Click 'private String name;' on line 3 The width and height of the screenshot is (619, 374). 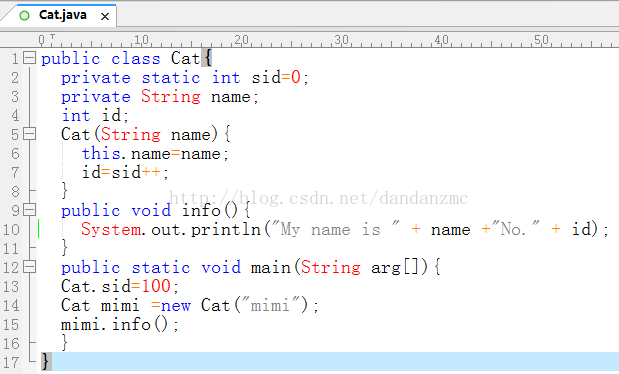pos(160,96)
